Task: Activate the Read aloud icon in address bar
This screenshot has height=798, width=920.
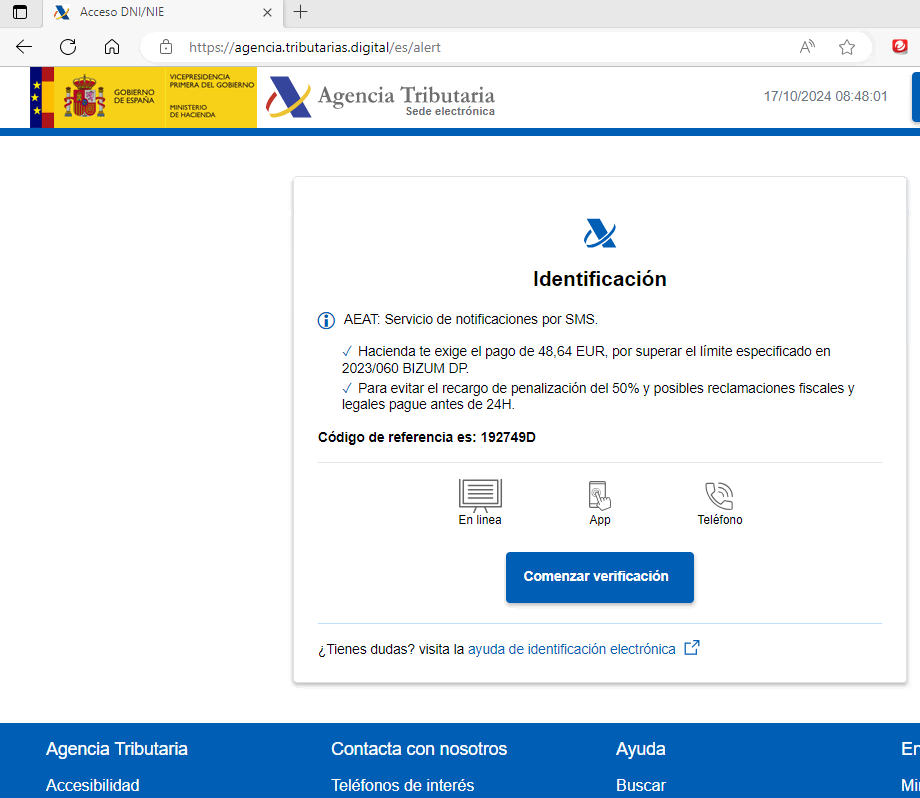Action: pos(807,47)
